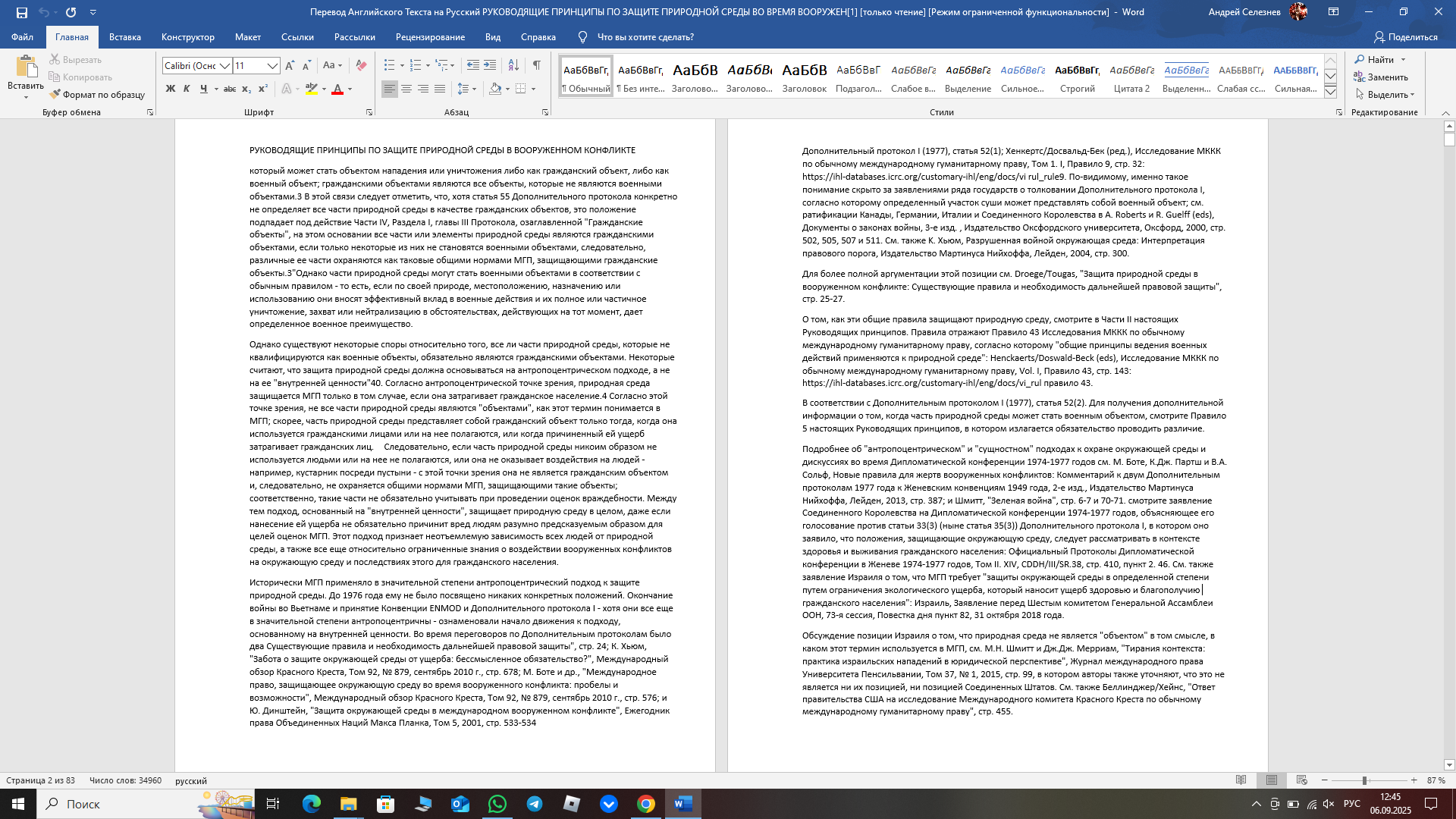Sort text alphabetically with the АЯ icon
The image size is (1456, 819).
point(515,65)
